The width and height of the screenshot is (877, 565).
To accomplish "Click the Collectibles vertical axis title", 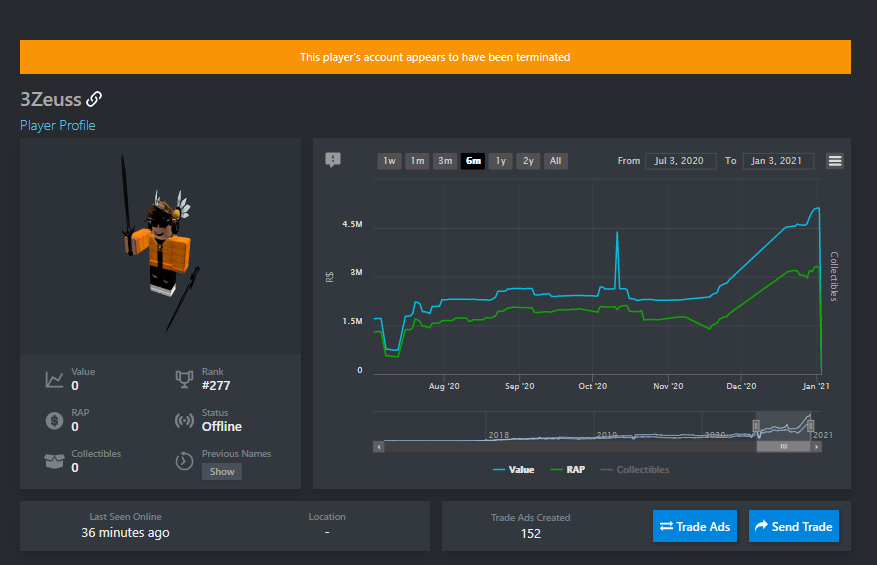I will (834, 276).
